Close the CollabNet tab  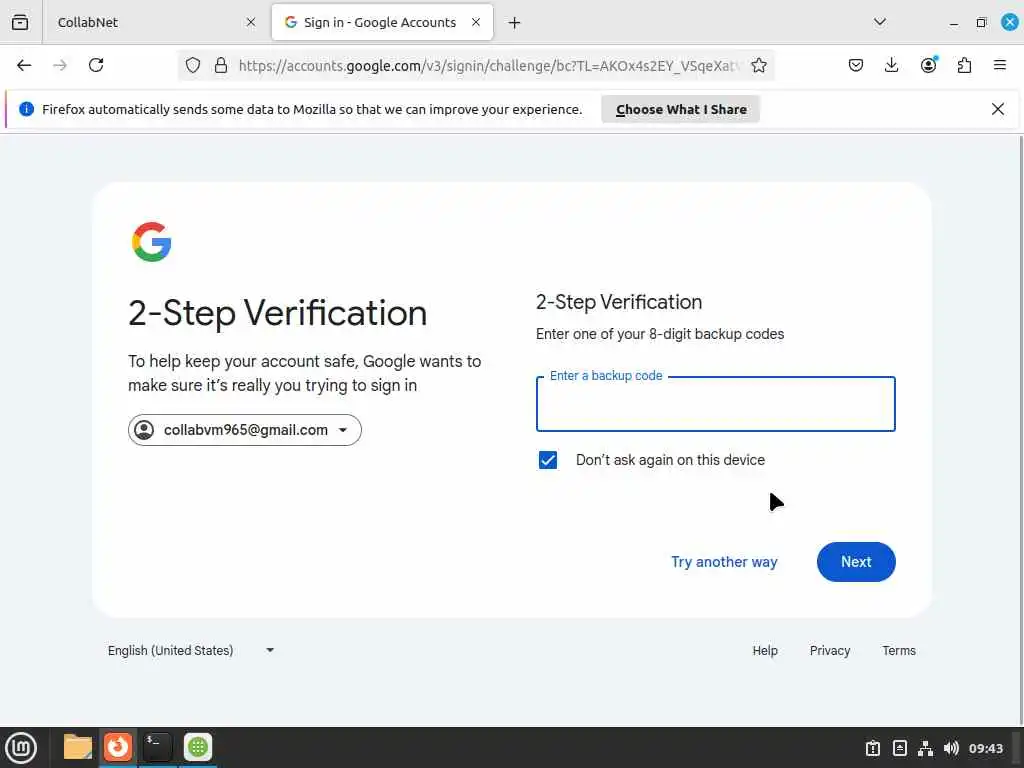(251, 22)
